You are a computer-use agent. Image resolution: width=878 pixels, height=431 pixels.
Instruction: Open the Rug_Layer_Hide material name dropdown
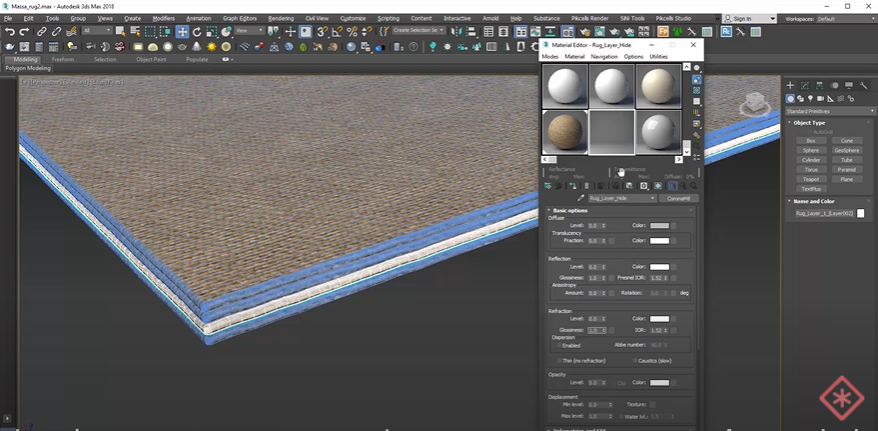620,198
